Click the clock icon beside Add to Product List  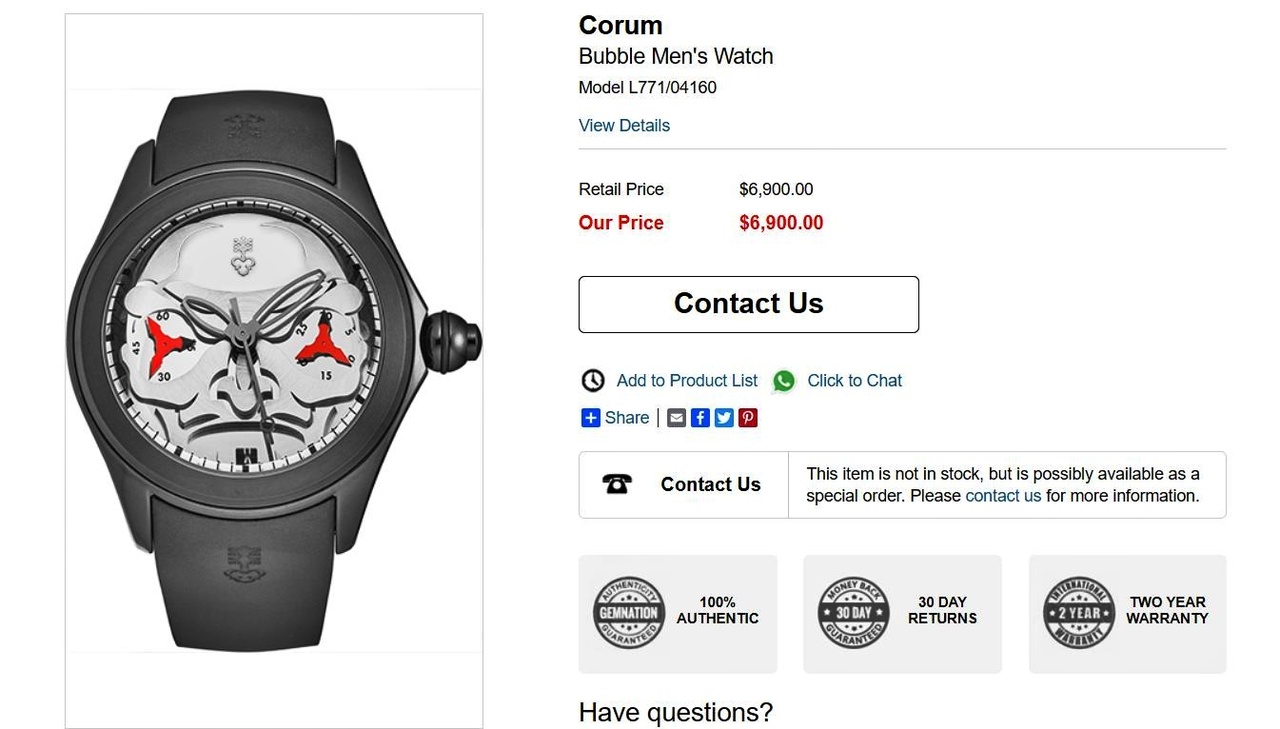pyautogui.click(x=593, y=381)
